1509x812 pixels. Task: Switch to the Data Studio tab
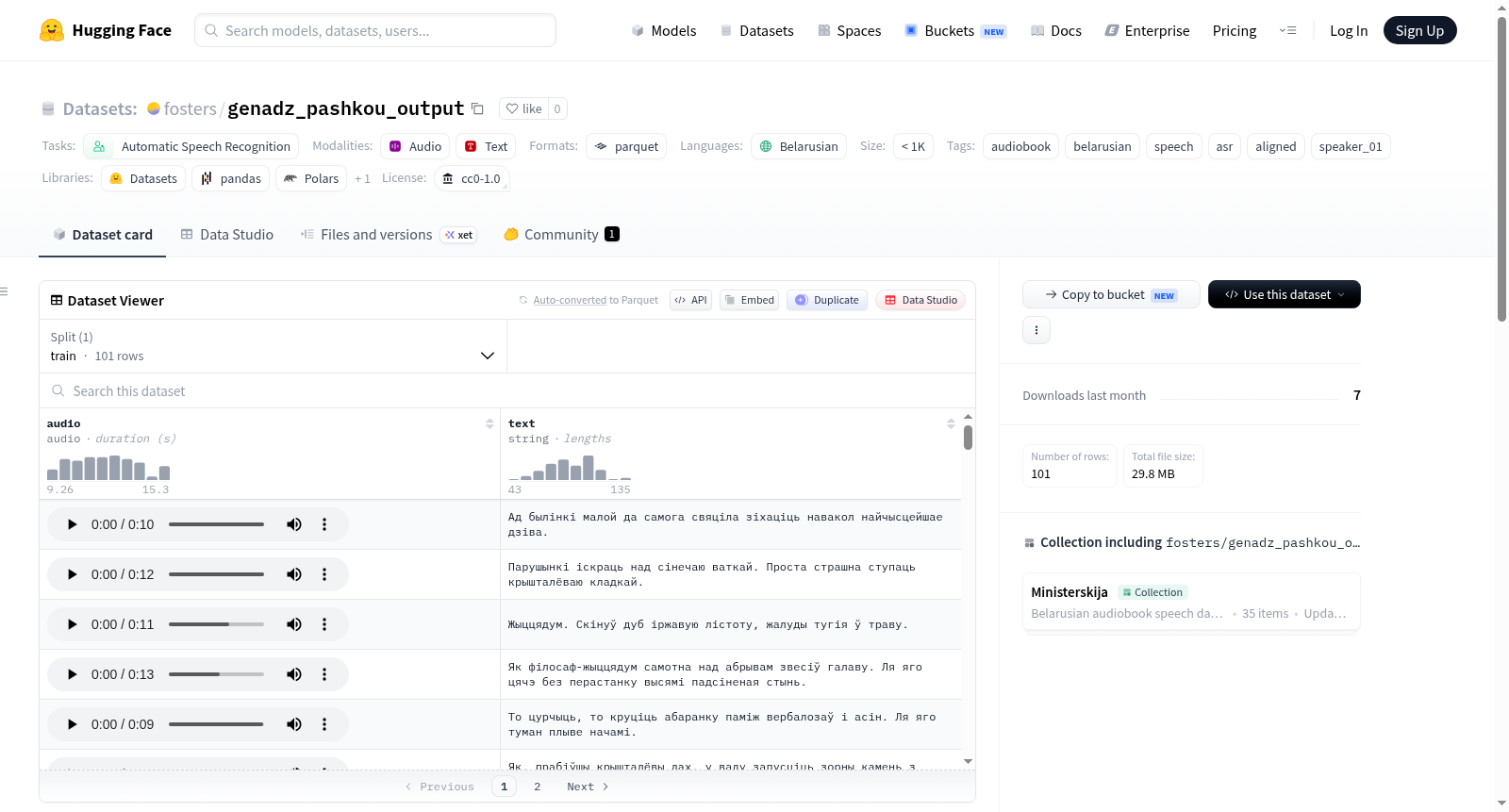[227, 235]
